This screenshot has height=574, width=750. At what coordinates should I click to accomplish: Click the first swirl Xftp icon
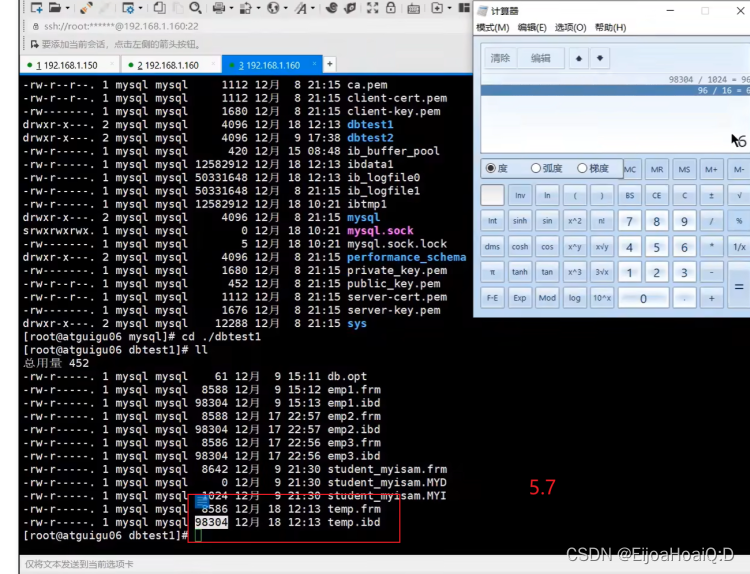[x=331, y=8]
